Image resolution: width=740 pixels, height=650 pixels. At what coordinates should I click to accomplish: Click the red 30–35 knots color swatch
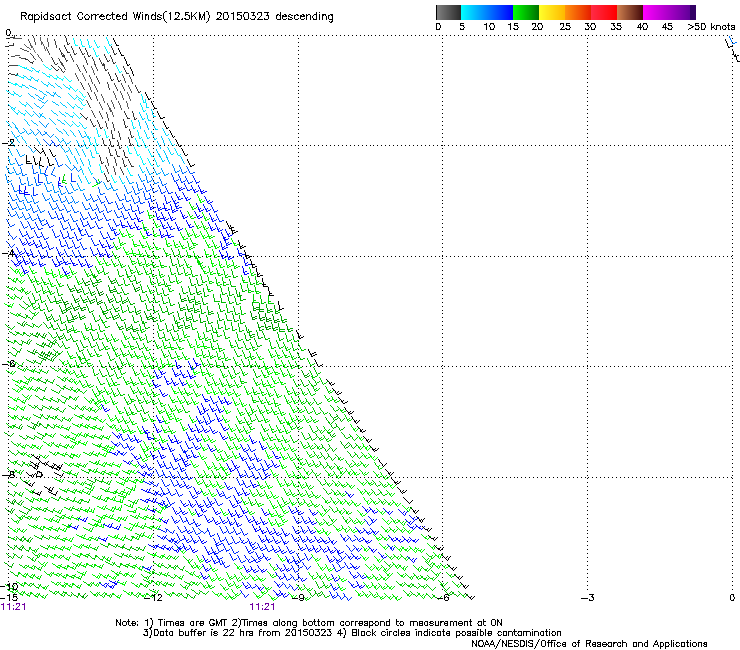coord(604,12)
